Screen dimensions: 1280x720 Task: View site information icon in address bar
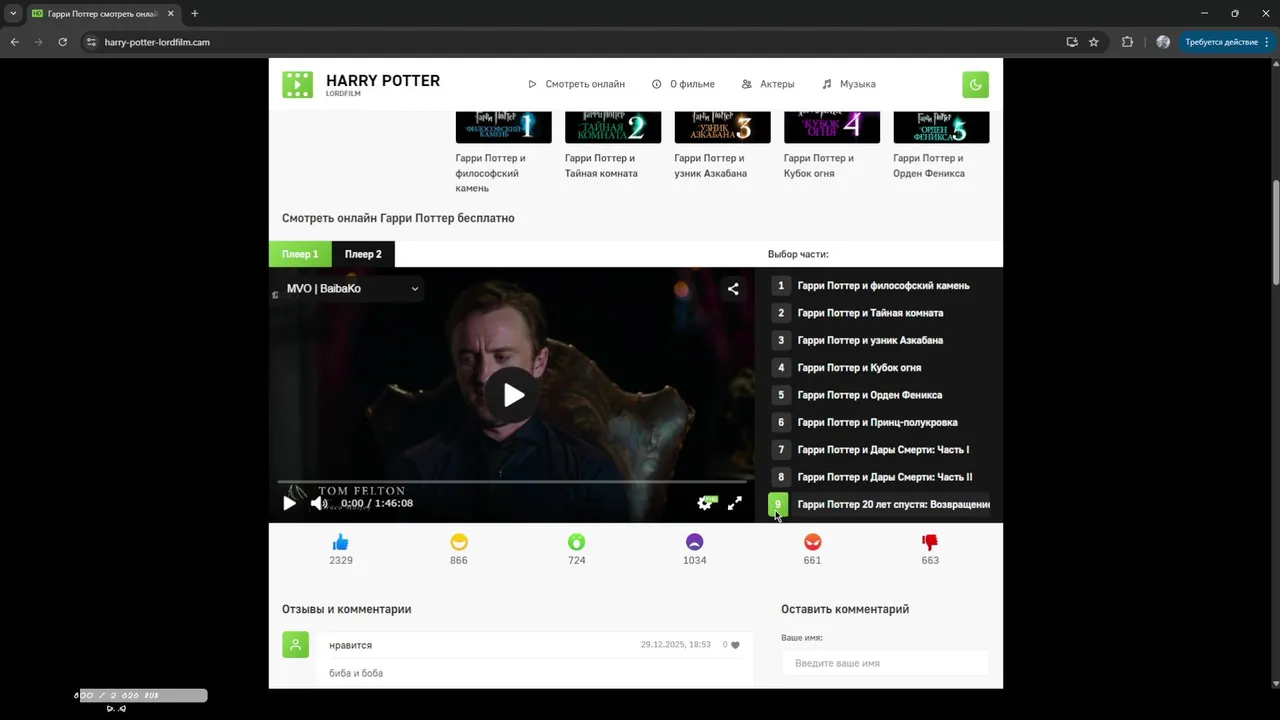91,42
